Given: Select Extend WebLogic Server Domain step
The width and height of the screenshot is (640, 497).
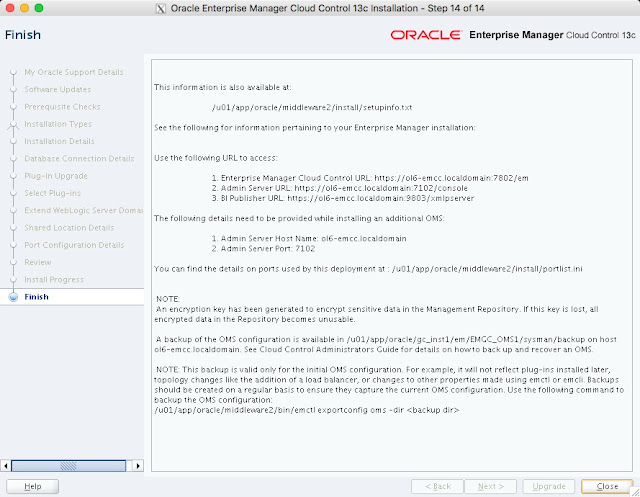Looking at the screenshot, I should (84, 210).
